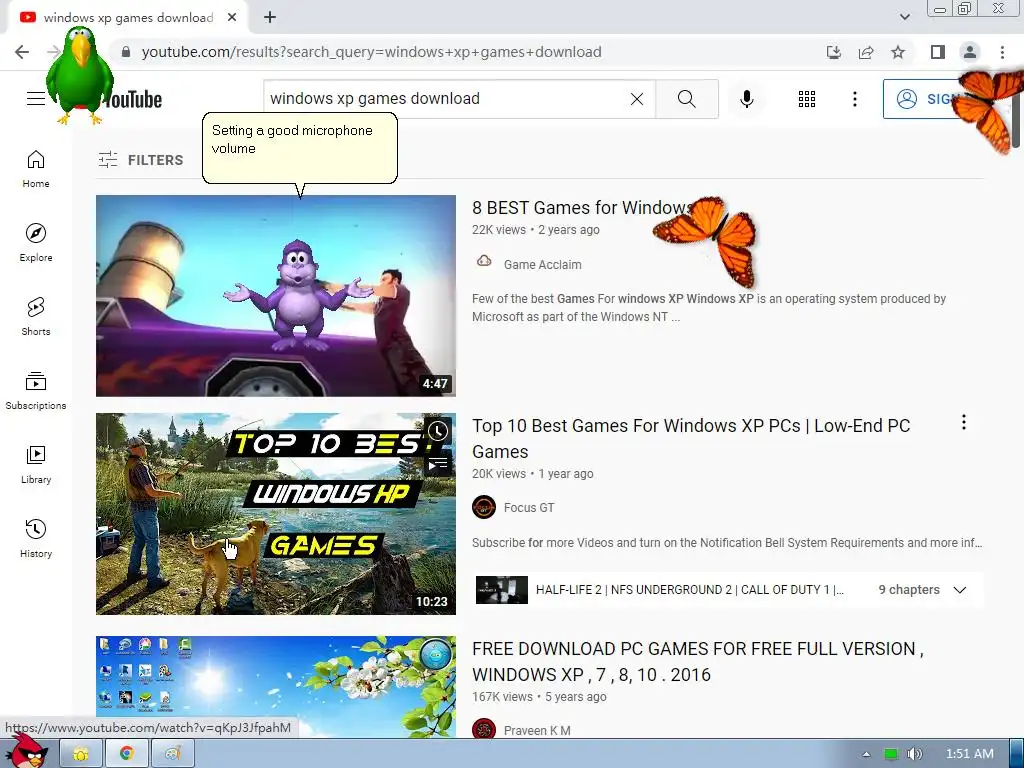The image size is (1024, 768).
Task: Play the Top 10 Best Windows XP thumbnail
Action: pos(276,514)
